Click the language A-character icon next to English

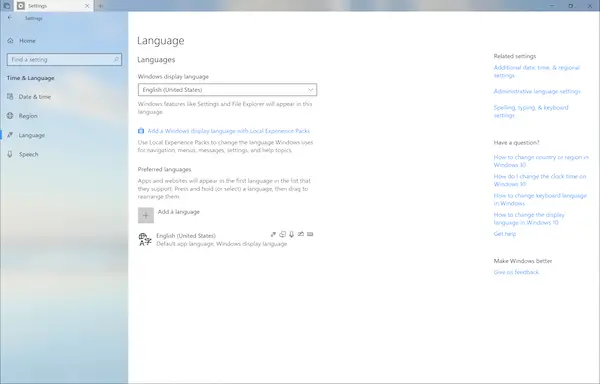145,239
